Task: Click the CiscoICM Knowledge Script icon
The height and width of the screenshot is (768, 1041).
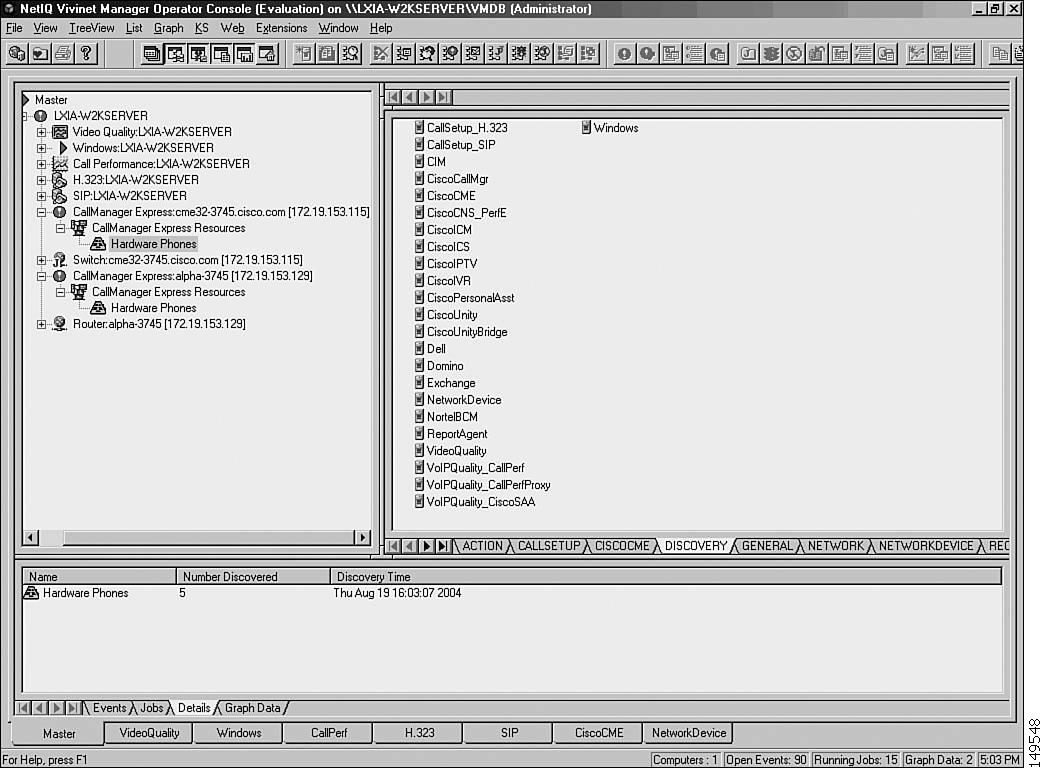Action: pos(419,230)
